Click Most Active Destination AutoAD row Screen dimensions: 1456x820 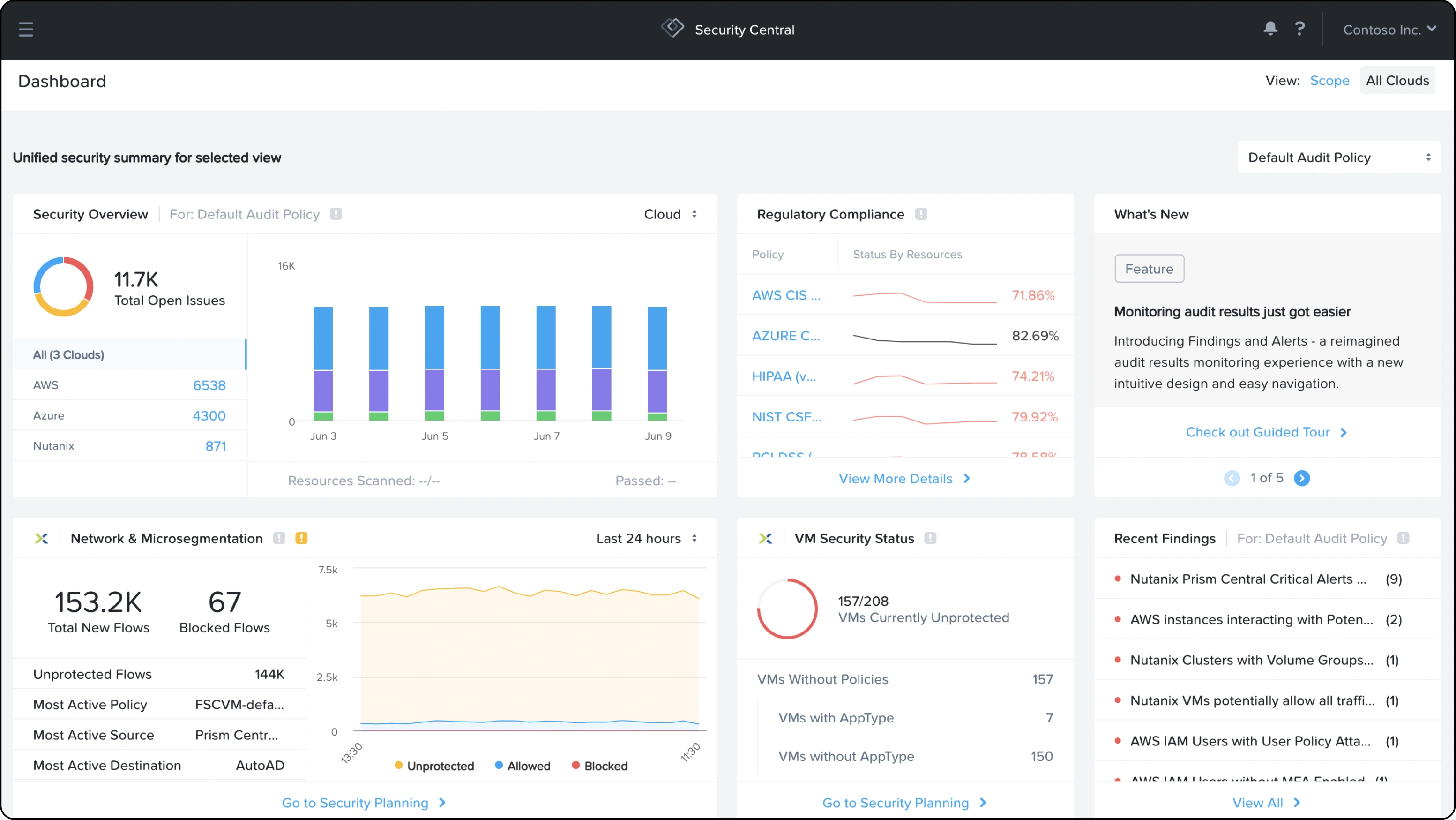[x=159, y=766]
